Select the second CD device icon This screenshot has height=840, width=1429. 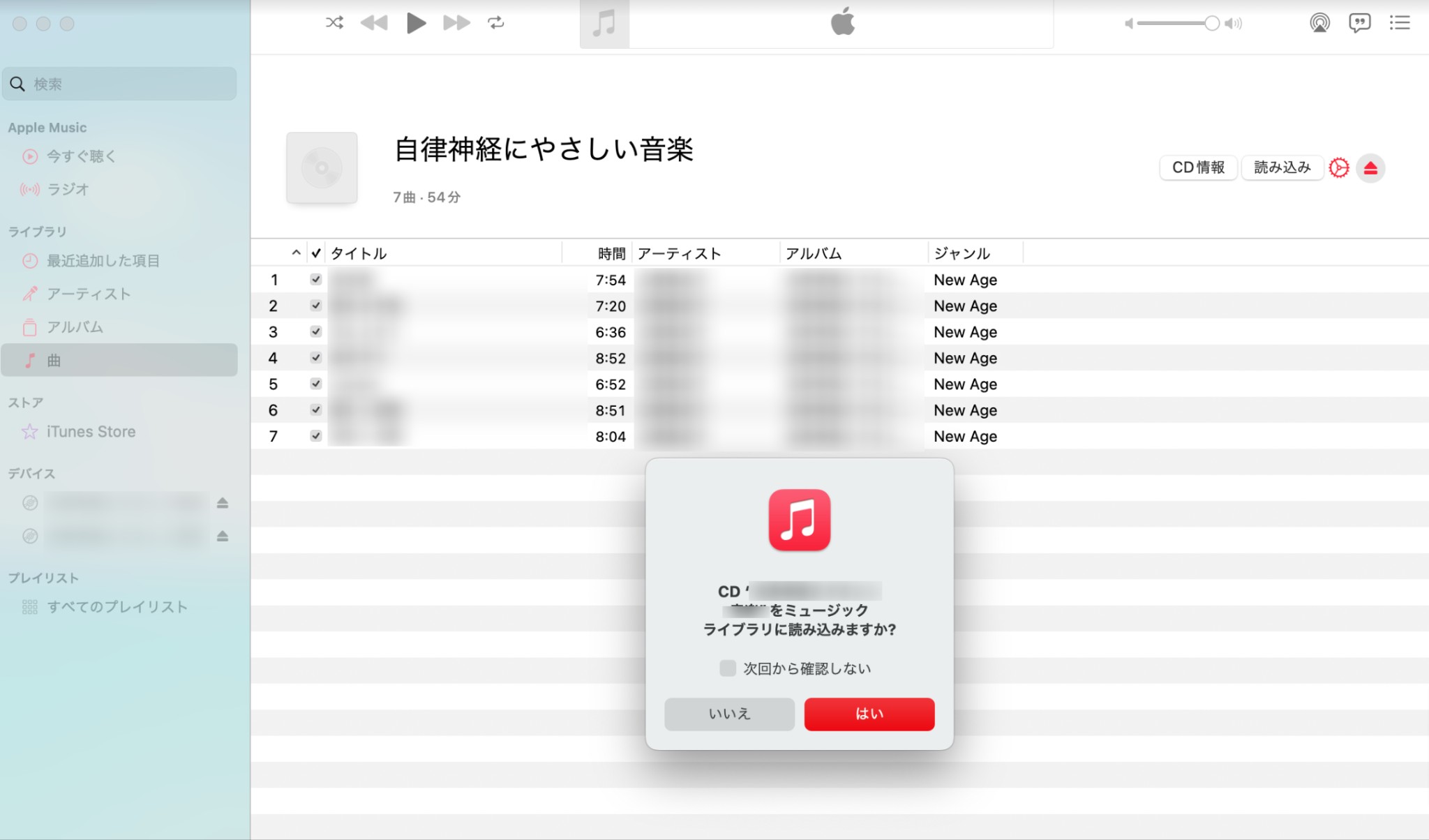pyautogui.click(x=30, y=536)
